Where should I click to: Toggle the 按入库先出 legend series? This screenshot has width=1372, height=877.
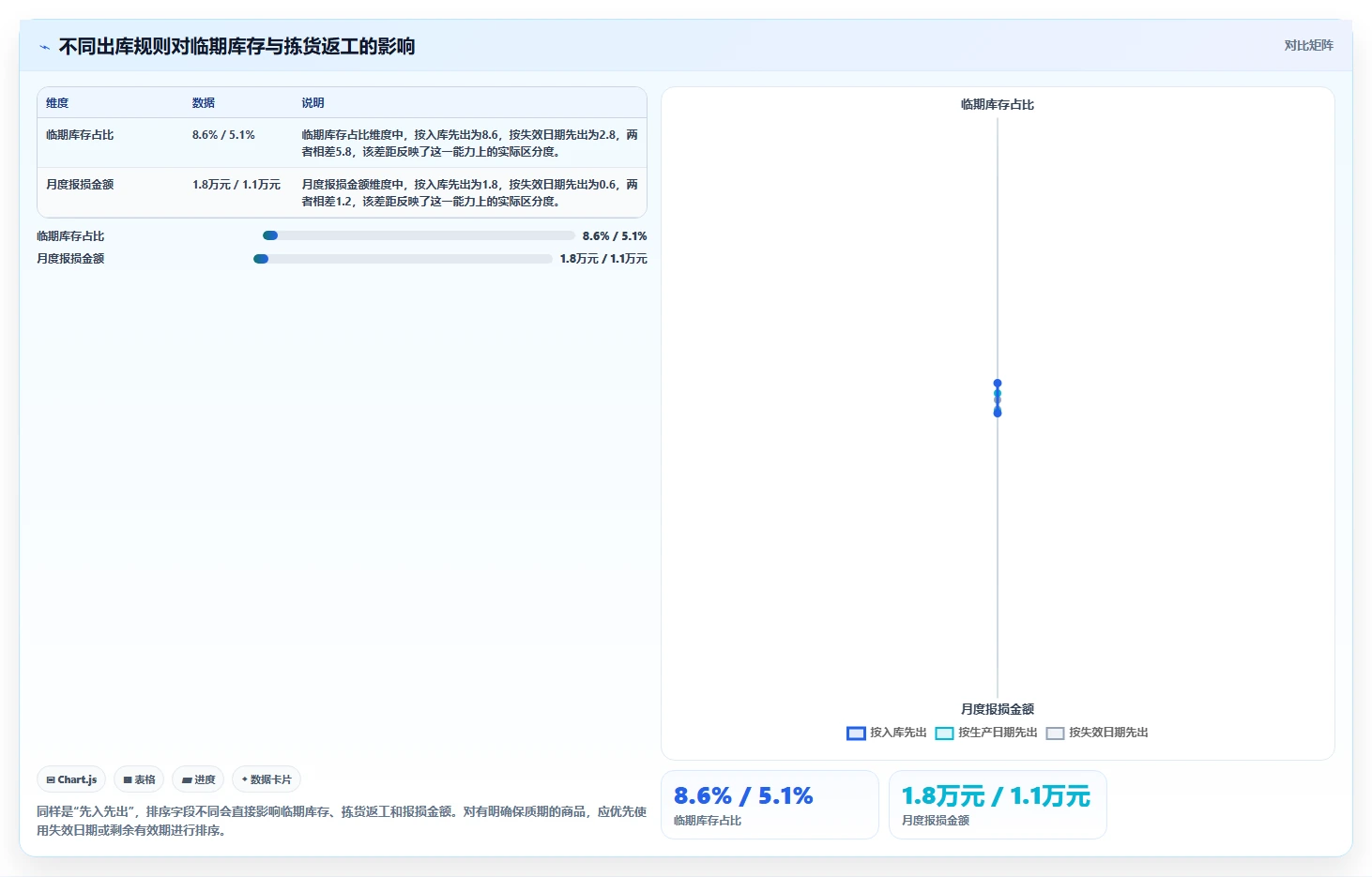(x=887, y=733)
